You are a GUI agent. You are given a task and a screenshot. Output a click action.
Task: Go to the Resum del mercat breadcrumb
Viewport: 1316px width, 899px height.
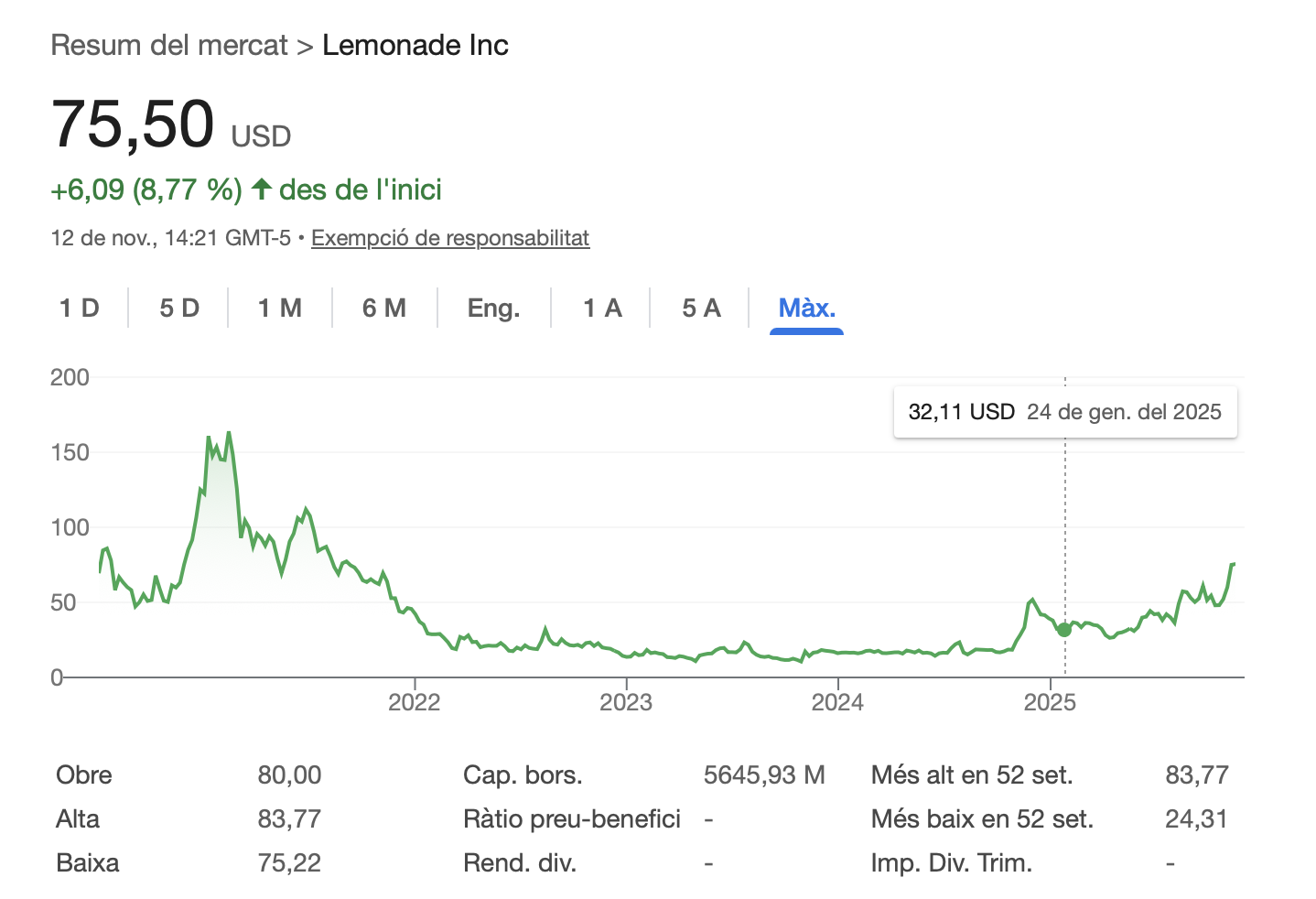169,45
